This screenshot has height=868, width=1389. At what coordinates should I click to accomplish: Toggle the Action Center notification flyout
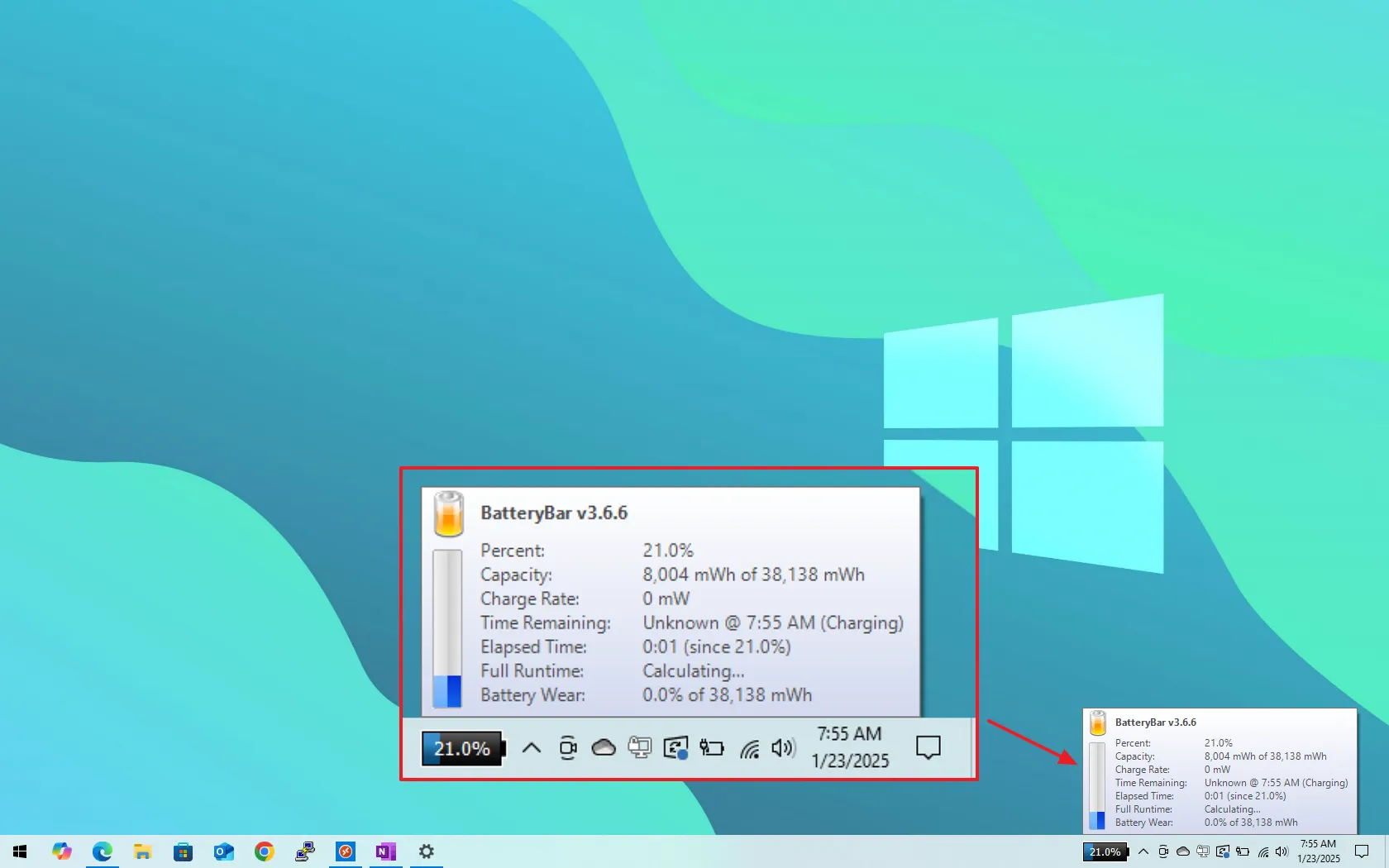coord(928,748)
